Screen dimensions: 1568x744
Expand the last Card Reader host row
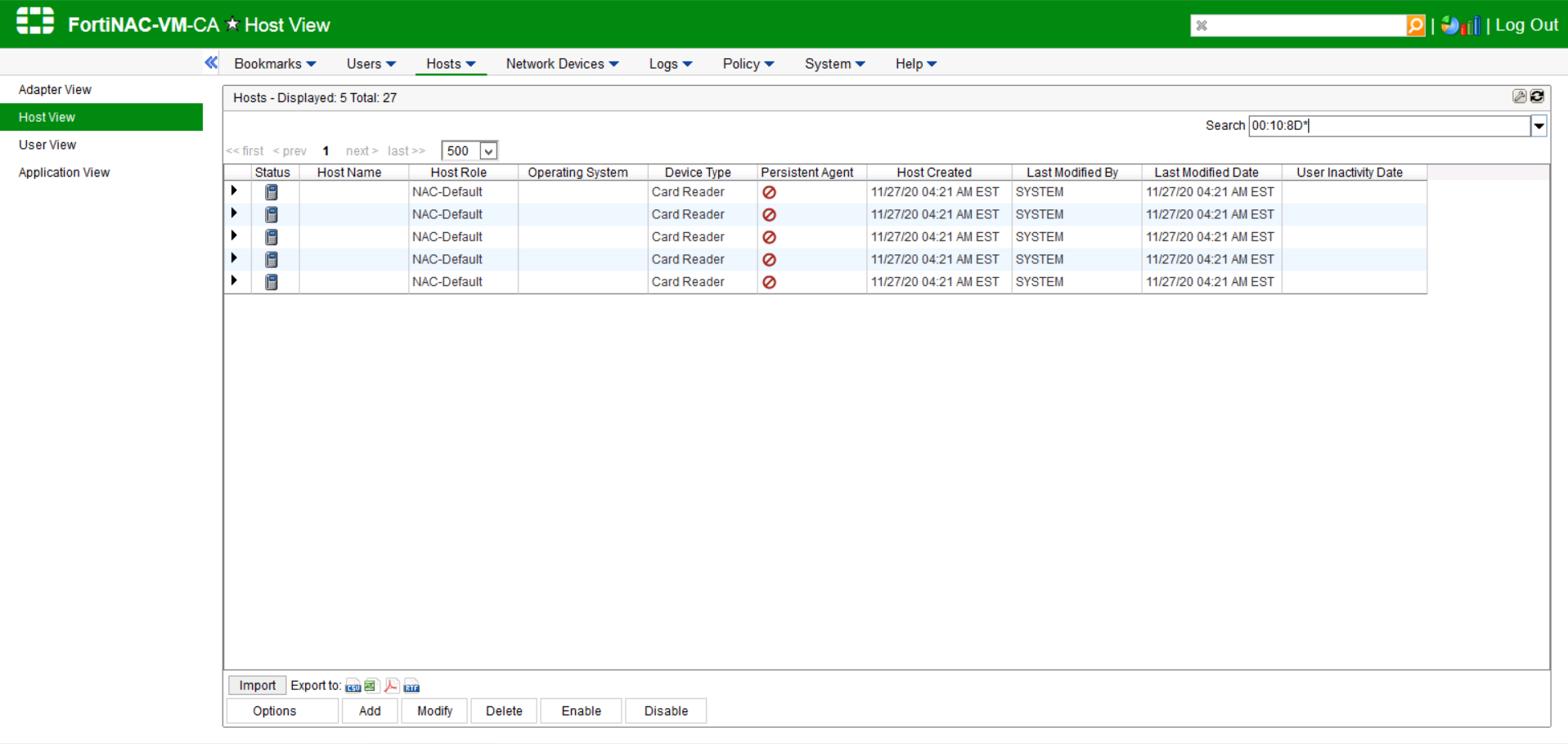point(235,281)
